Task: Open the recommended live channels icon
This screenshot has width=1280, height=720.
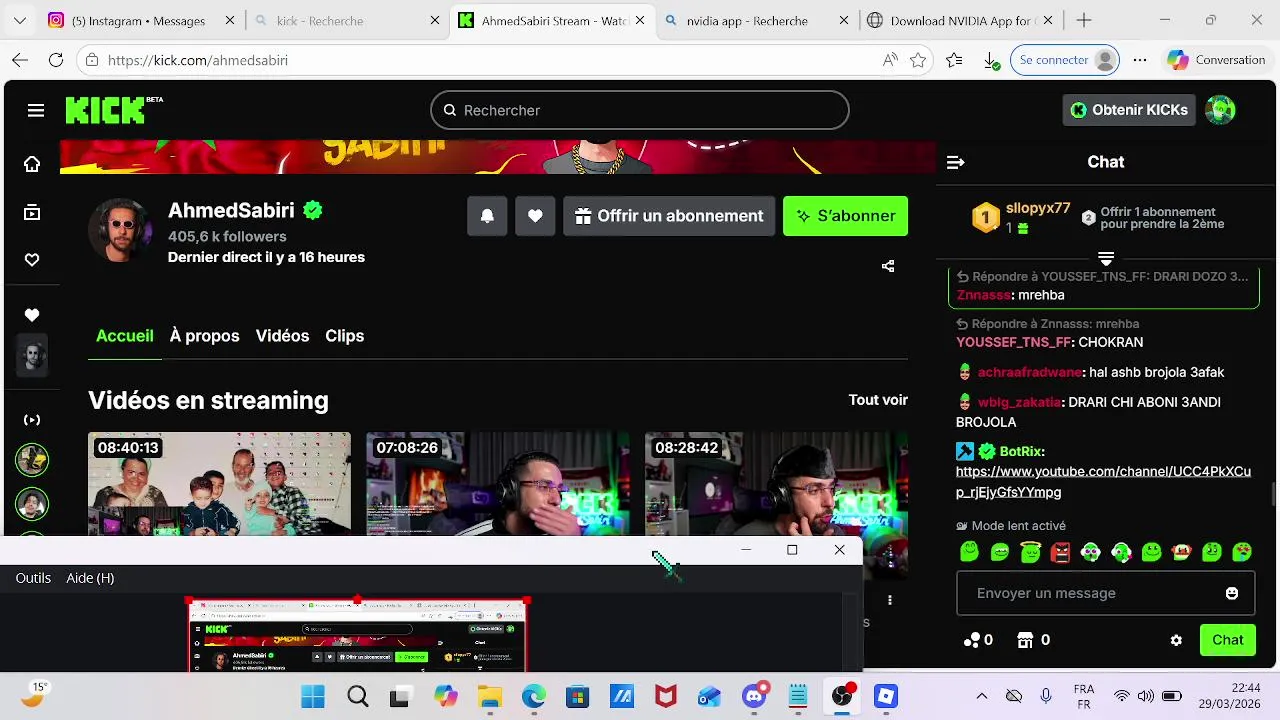Action: point(32,420)
